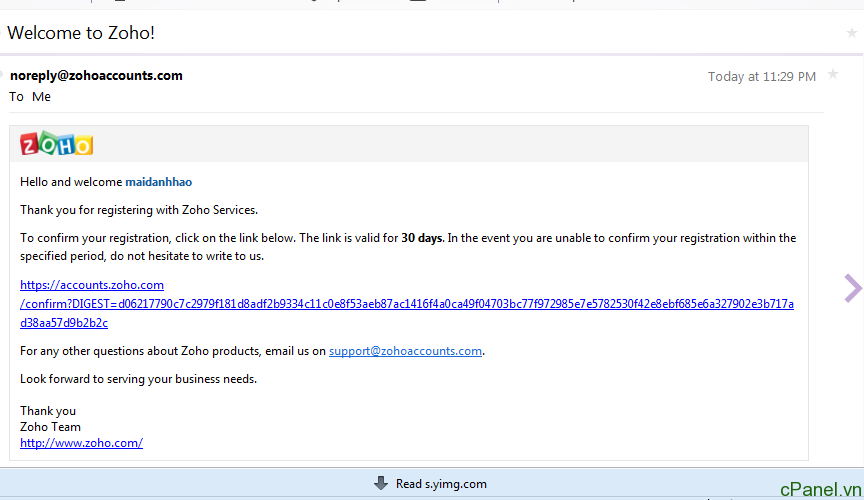The width and height of the screenshot is (864, 500).
Task: Click the Zoho logo in email
Action: click(x=57, y=143)
